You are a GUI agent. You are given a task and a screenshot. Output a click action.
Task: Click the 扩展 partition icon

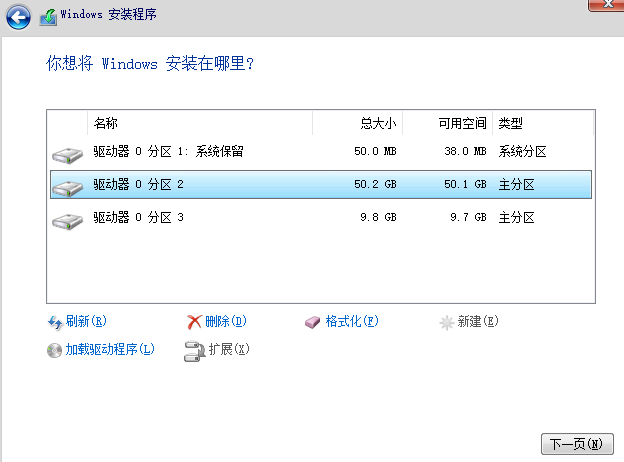click(x=194, y=350)
